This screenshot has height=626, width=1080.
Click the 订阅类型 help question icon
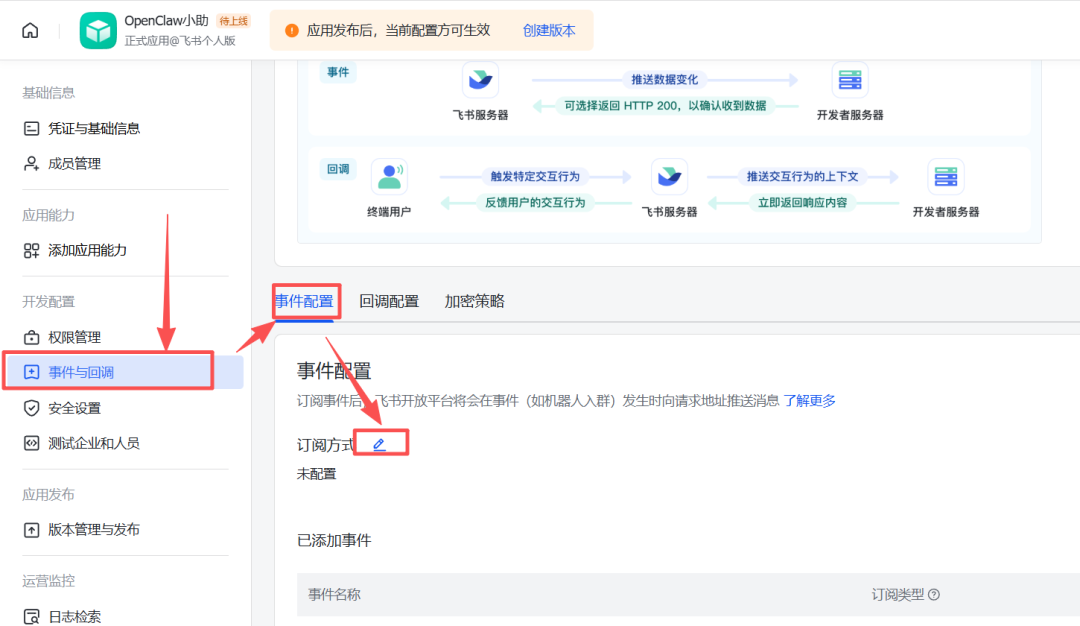coord(934,594)
